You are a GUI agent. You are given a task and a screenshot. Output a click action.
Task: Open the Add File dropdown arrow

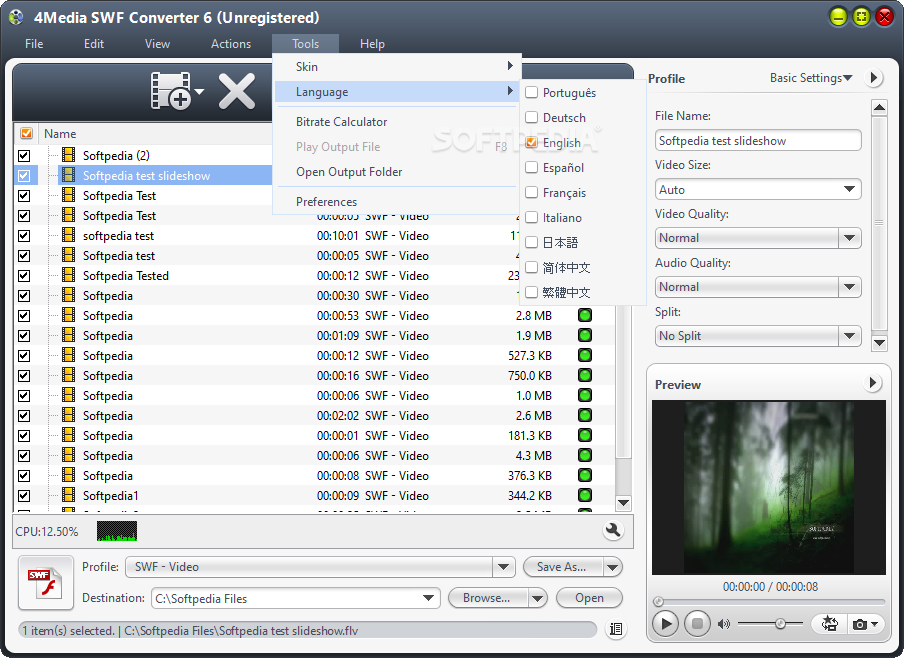click(x=199, y=92)
